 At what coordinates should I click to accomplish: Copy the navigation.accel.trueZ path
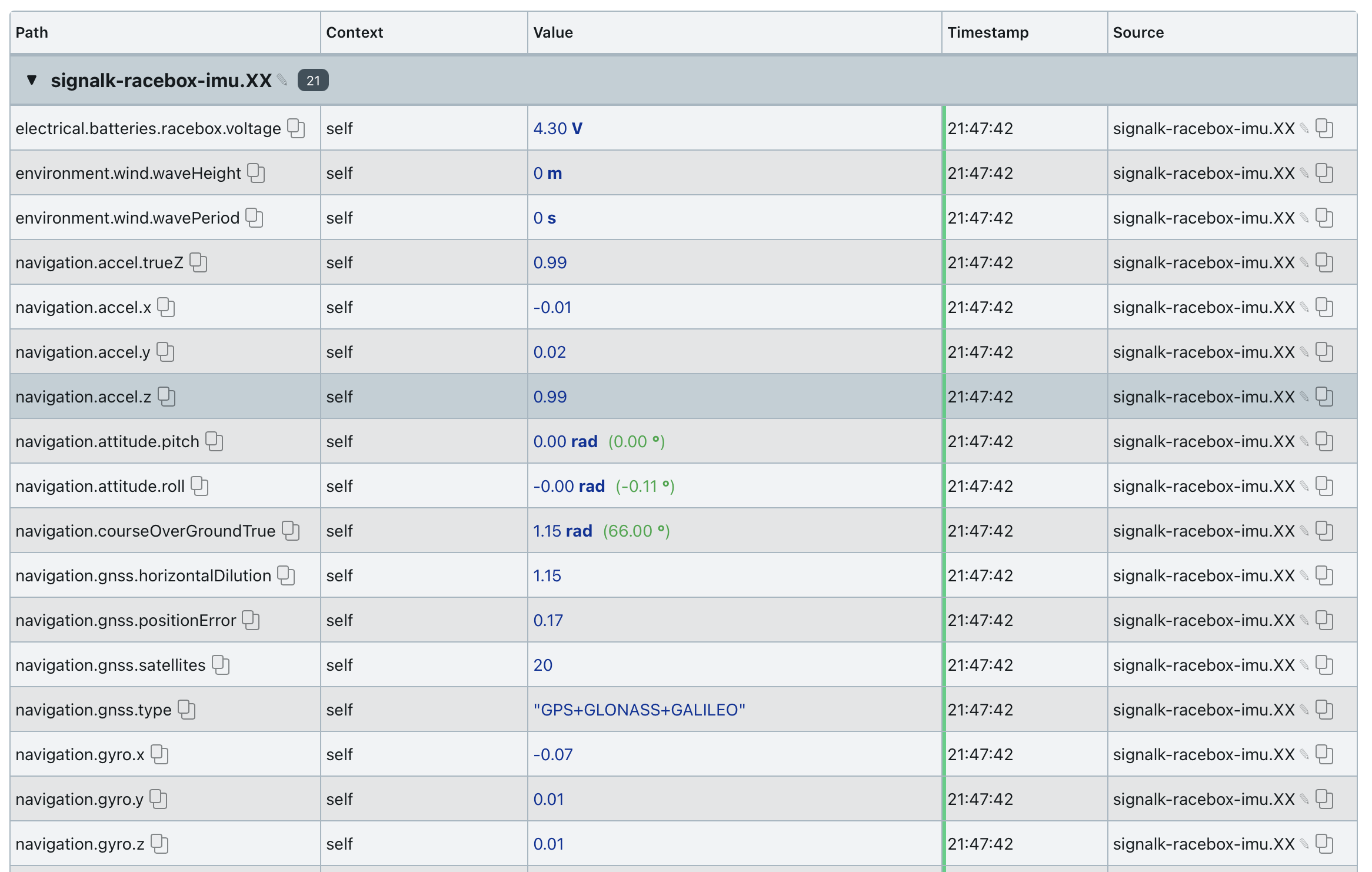pos(198,262)
